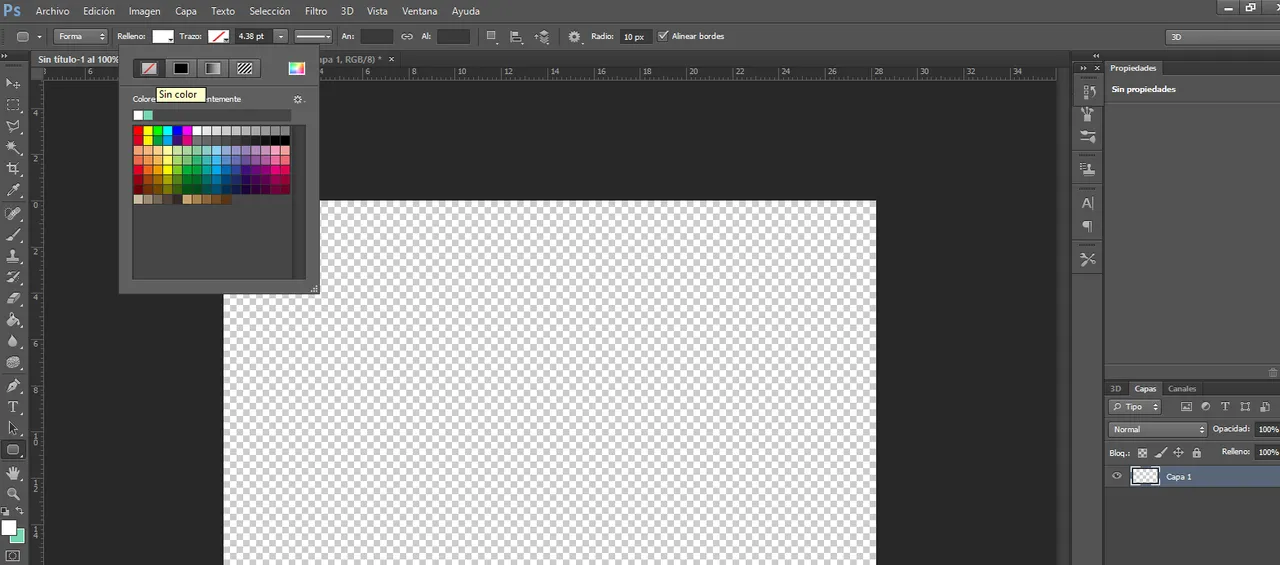The image size is (1280, 565).
Task: Toggle link between width and height
Action: [407, 36]
